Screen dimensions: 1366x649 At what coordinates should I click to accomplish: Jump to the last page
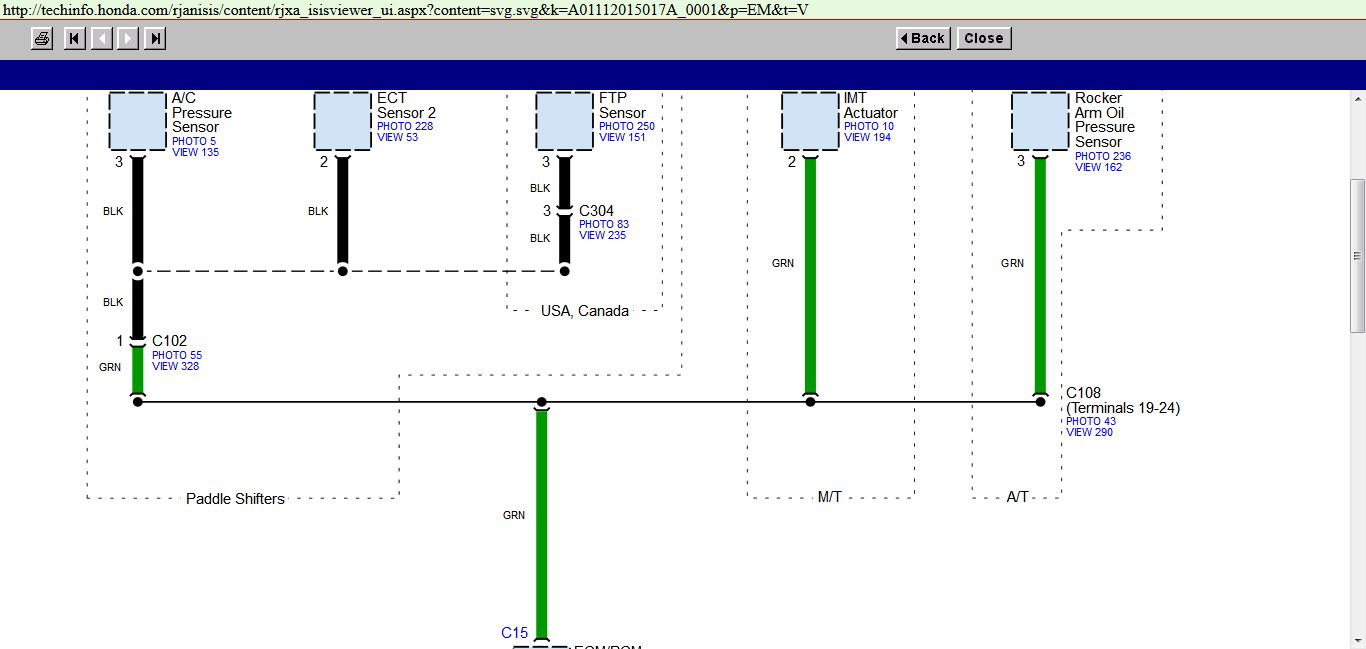[x=155, y=39]
